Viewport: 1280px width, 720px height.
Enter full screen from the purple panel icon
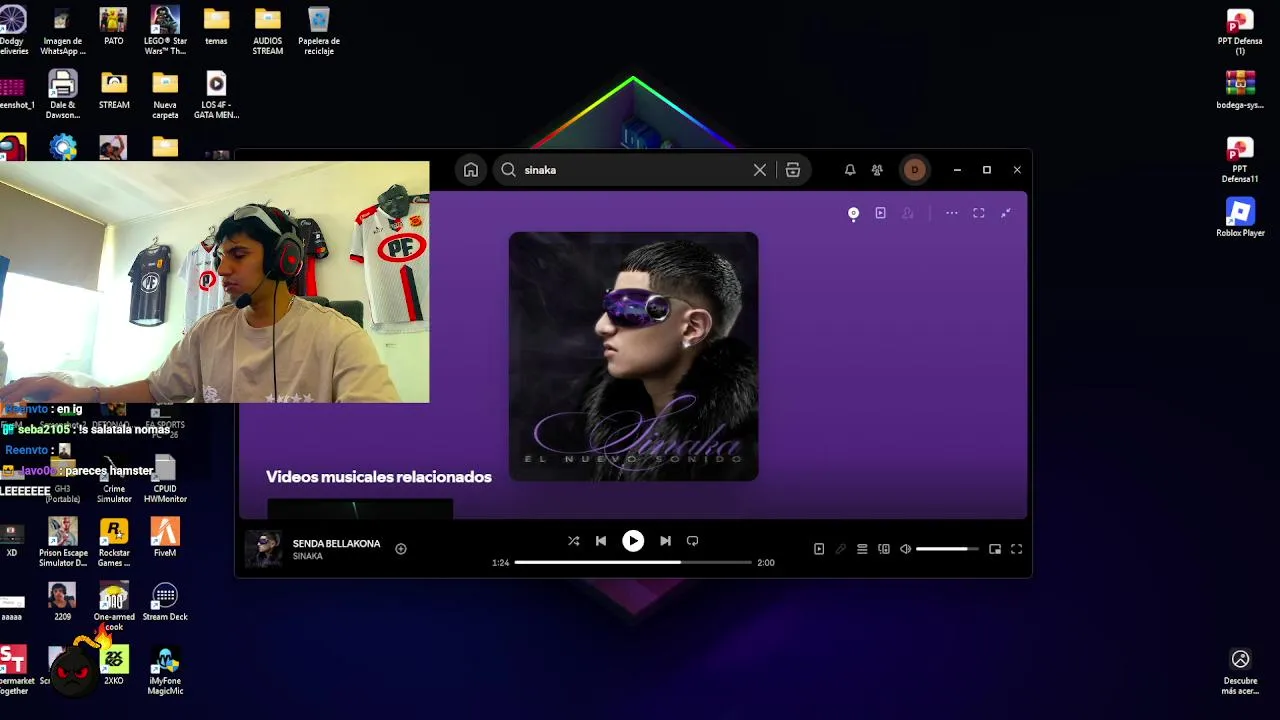click(979, 213)
